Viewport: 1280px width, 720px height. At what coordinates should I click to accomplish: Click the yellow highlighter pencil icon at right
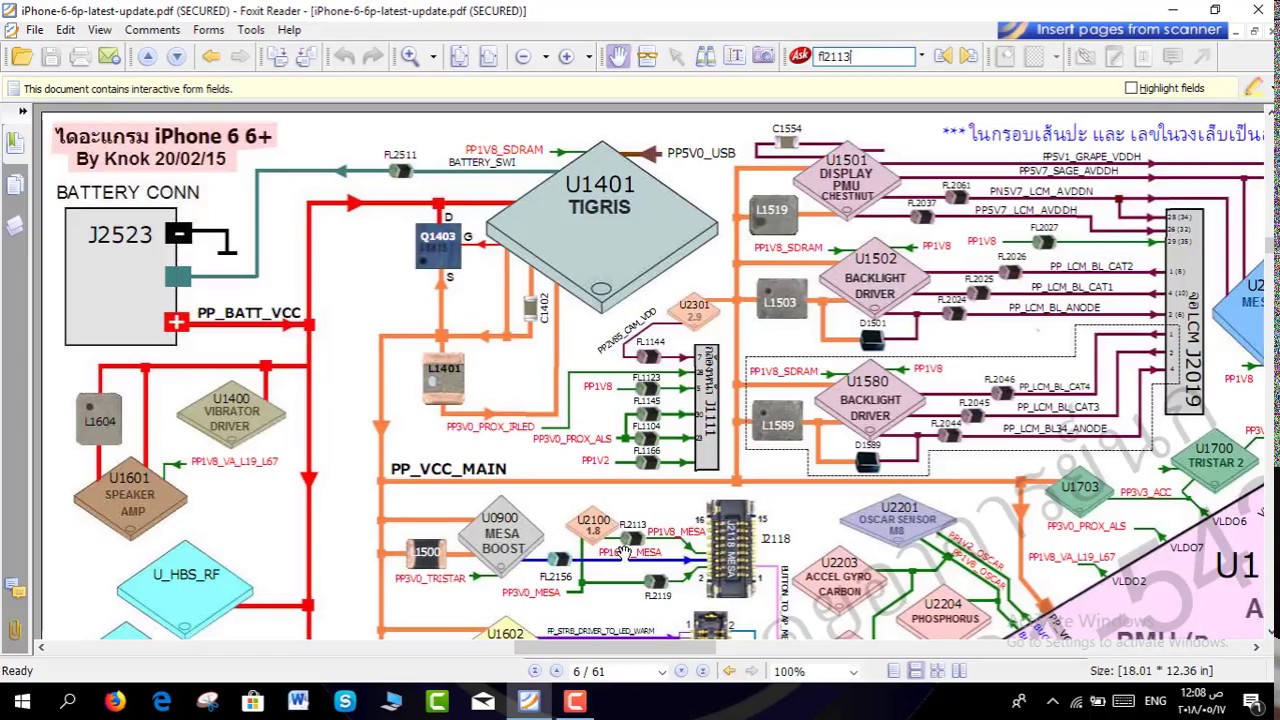(x=1254, y=88)
